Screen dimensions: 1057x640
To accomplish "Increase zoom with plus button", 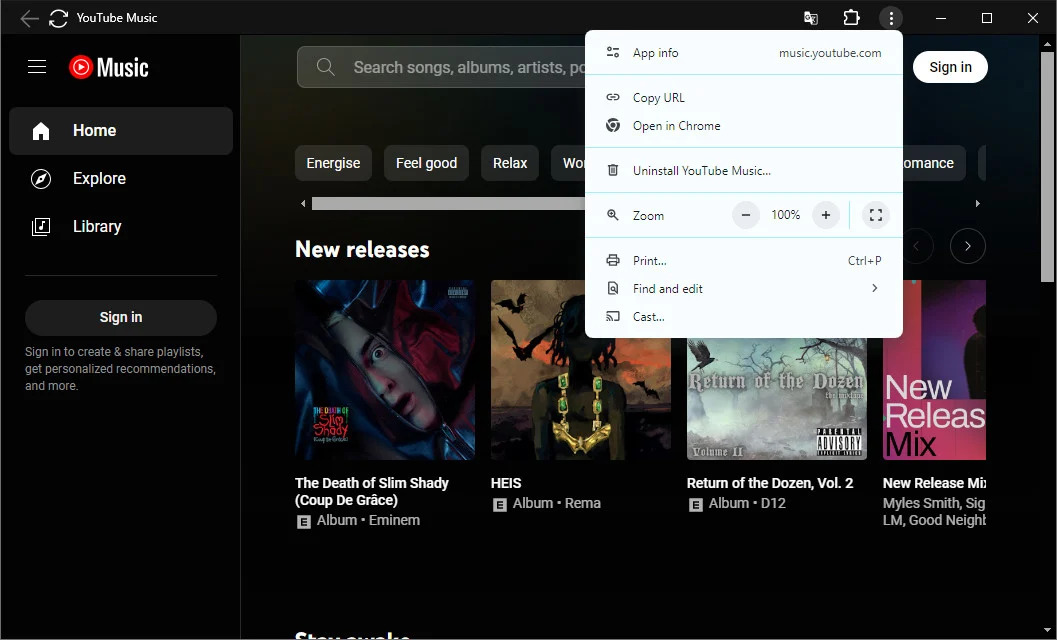I will (825, 215).
